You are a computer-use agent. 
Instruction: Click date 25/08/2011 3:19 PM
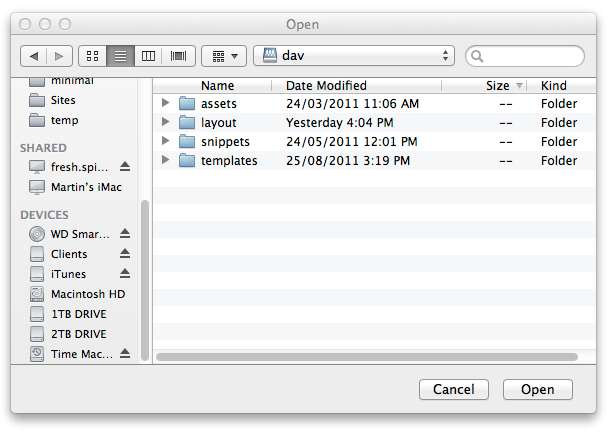(348, 161)
